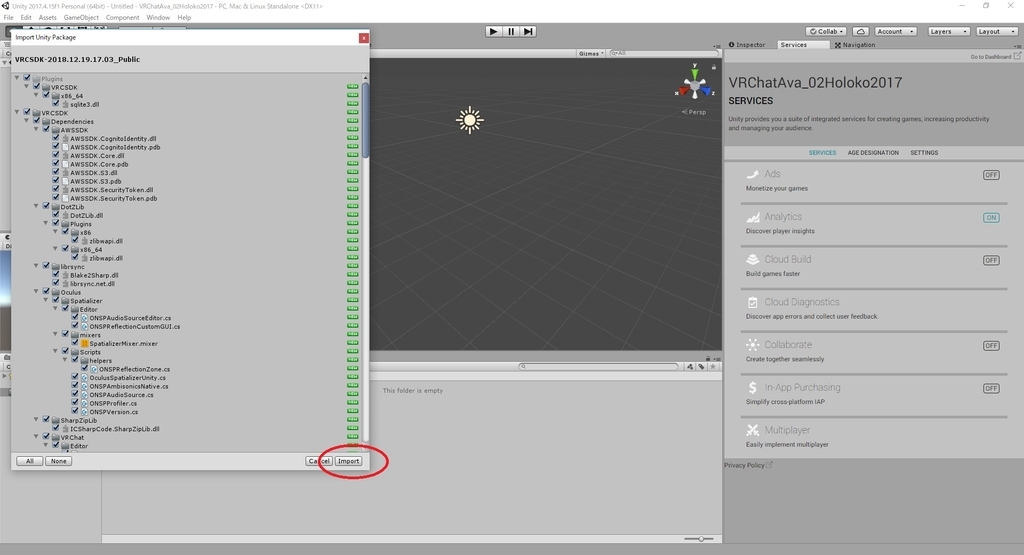Click the Pause button in the toolbar

point(511,31)
